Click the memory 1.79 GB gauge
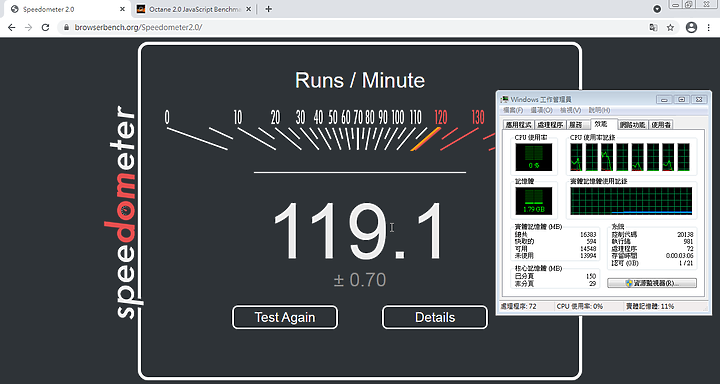 (533, 201)
